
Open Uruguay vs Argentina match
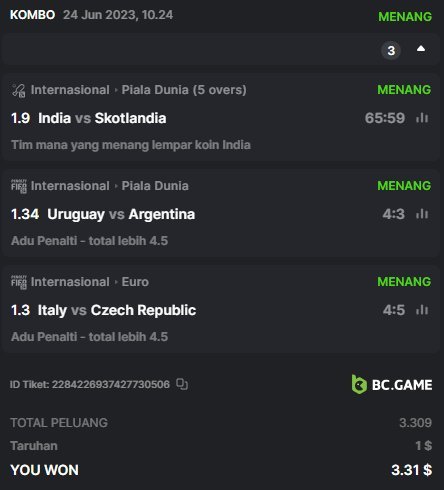(x=121, y=214)
